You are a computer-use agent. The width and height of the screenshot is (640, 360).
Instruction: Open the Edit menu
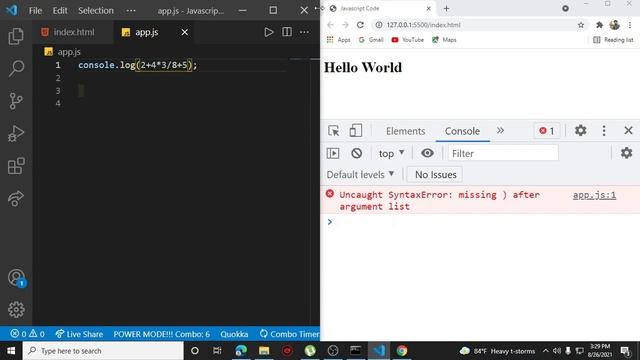click(60, 11)
